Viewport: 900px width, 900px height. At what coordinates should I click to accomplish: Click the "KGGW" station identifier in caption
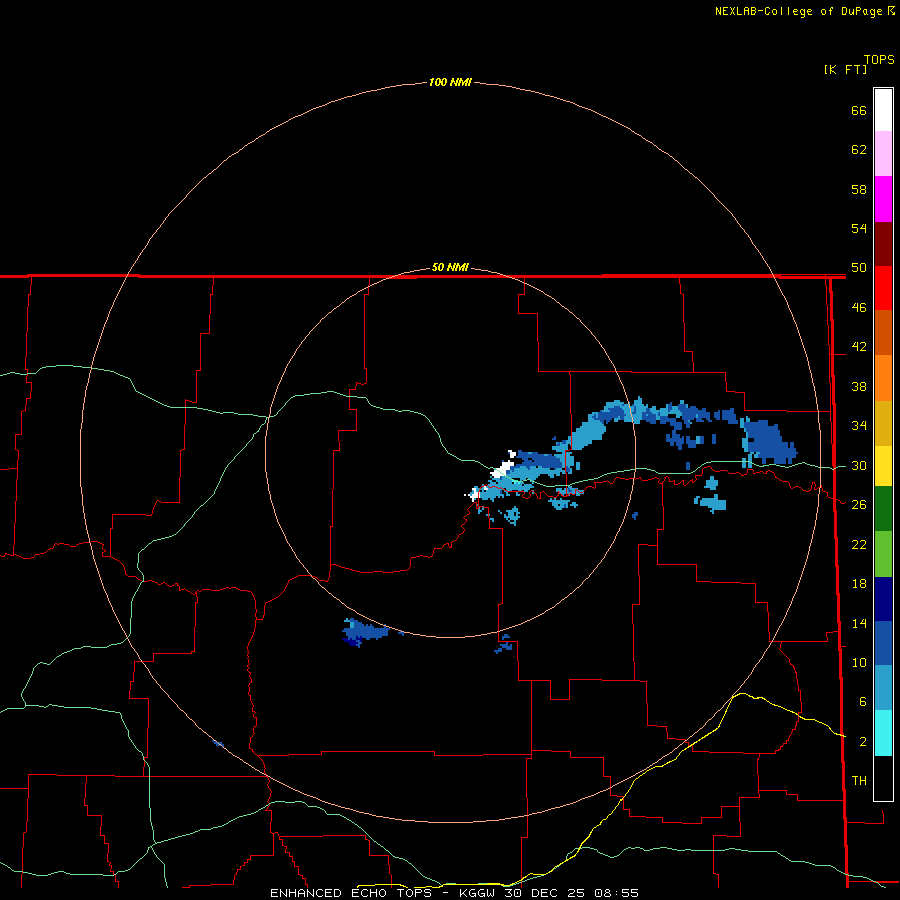[477, 893]
